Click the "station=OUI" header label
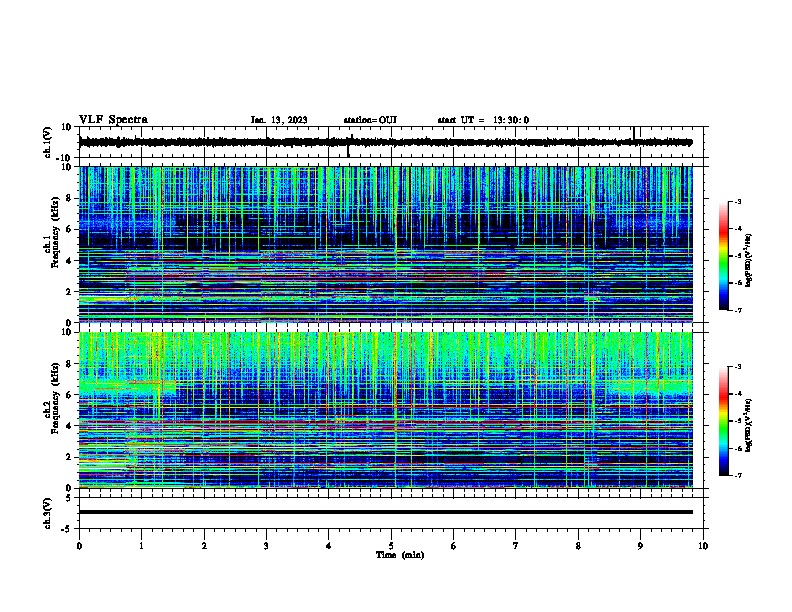 pos(370,120)
